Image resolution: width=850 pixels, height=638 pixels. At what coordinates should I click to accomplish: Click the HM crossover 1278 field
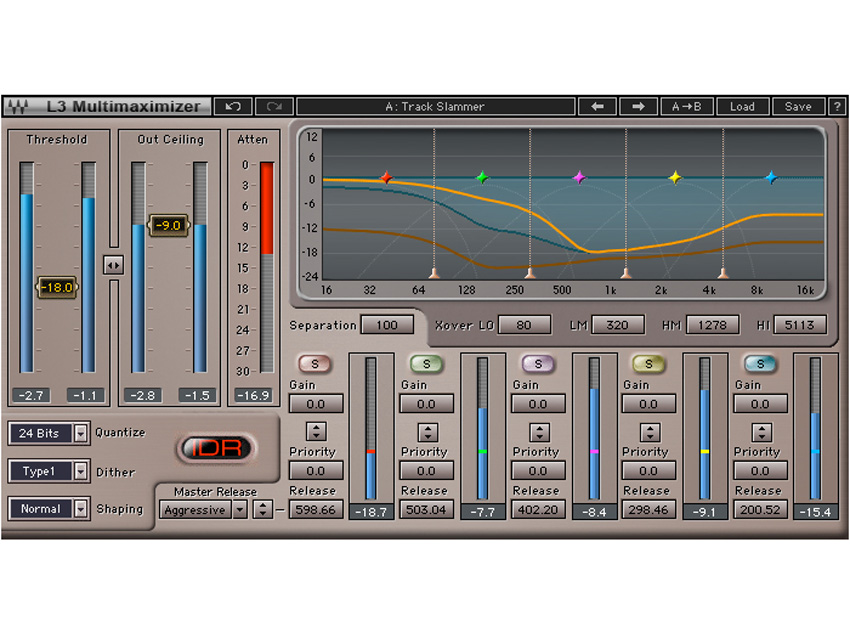click(712, 325)
